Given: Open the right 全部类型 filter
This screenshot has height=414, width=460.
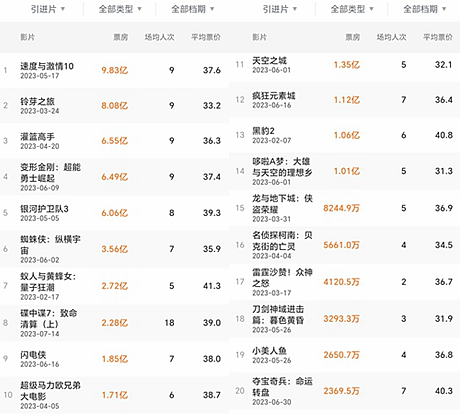Looking at the screenshot, I should coord(352,9).
